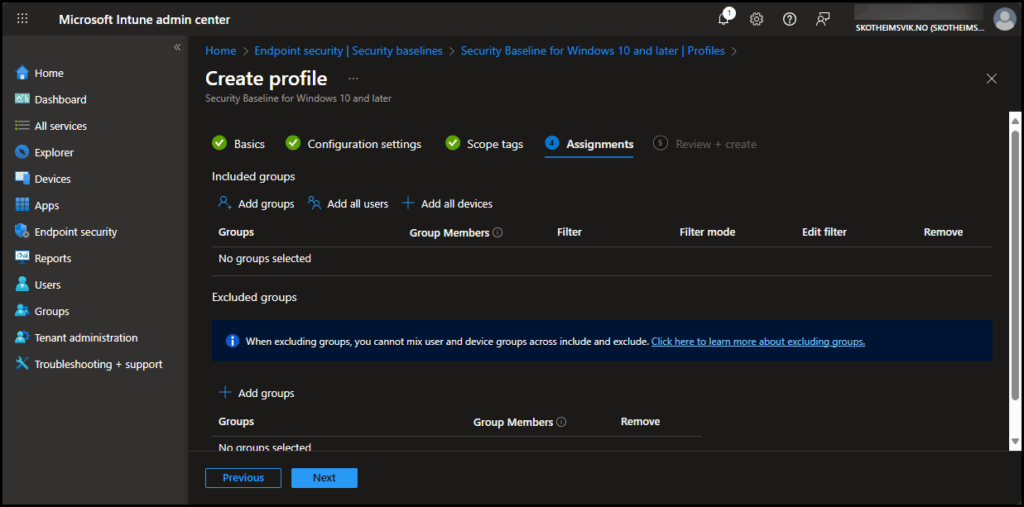Open the account avatar menu
Screen dimensions: 1024x507
tap(1004, 19)
